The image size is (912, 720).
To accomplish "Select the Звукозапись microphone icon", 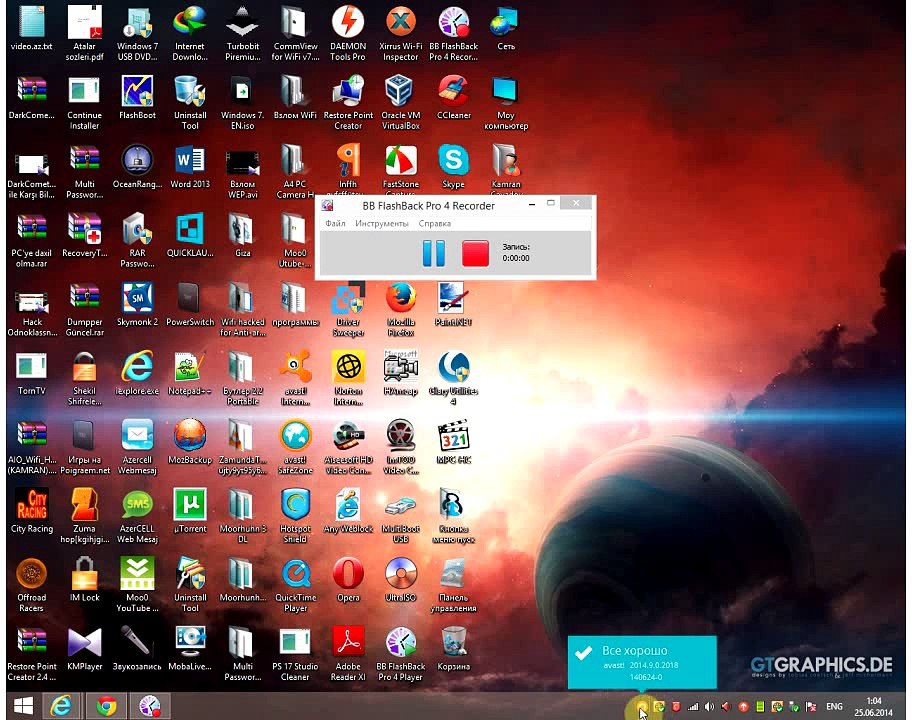I will click(137, 648).
